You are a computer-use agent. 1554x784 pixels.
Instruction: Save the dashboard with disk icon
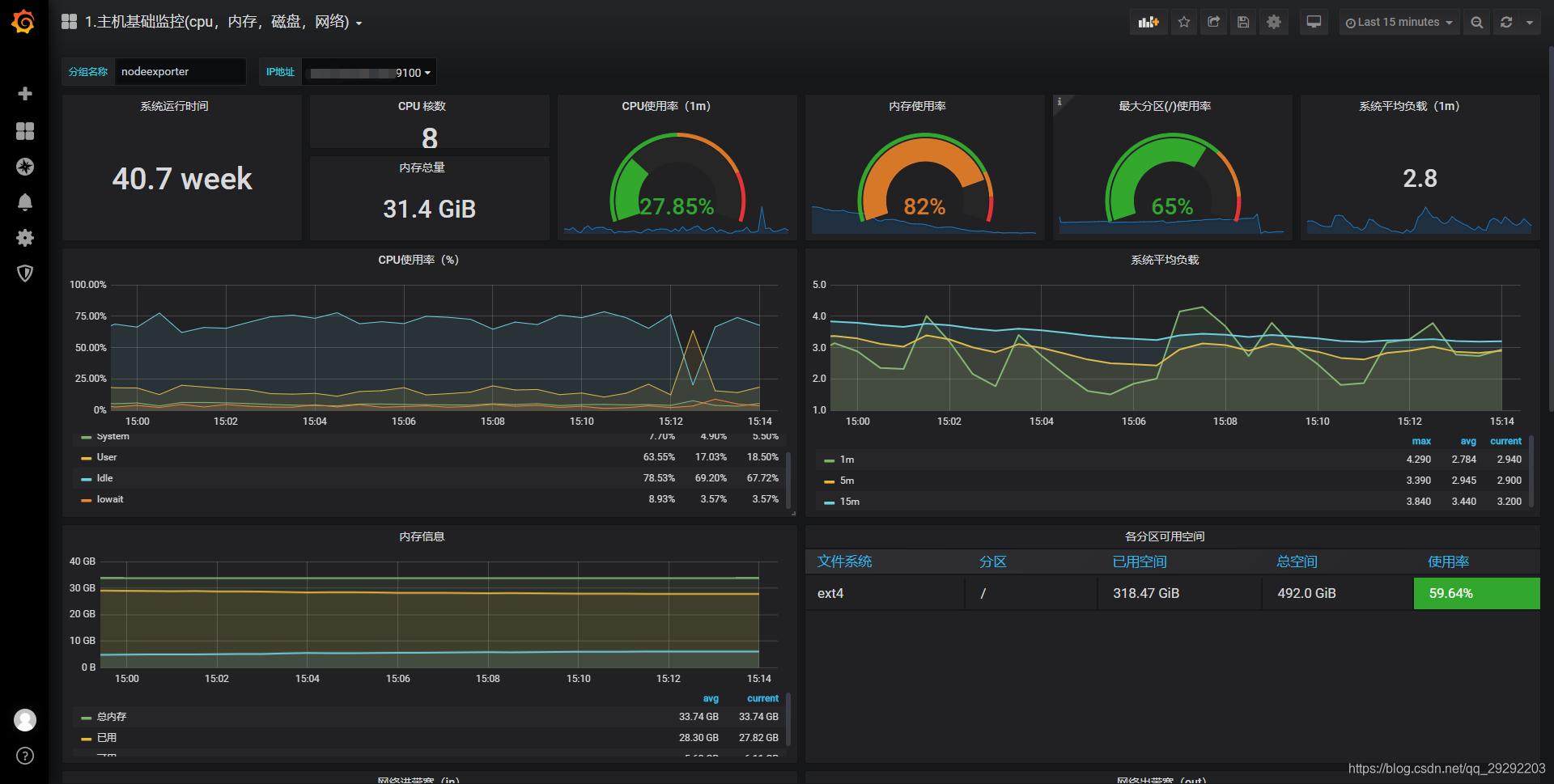point(1243,22)
